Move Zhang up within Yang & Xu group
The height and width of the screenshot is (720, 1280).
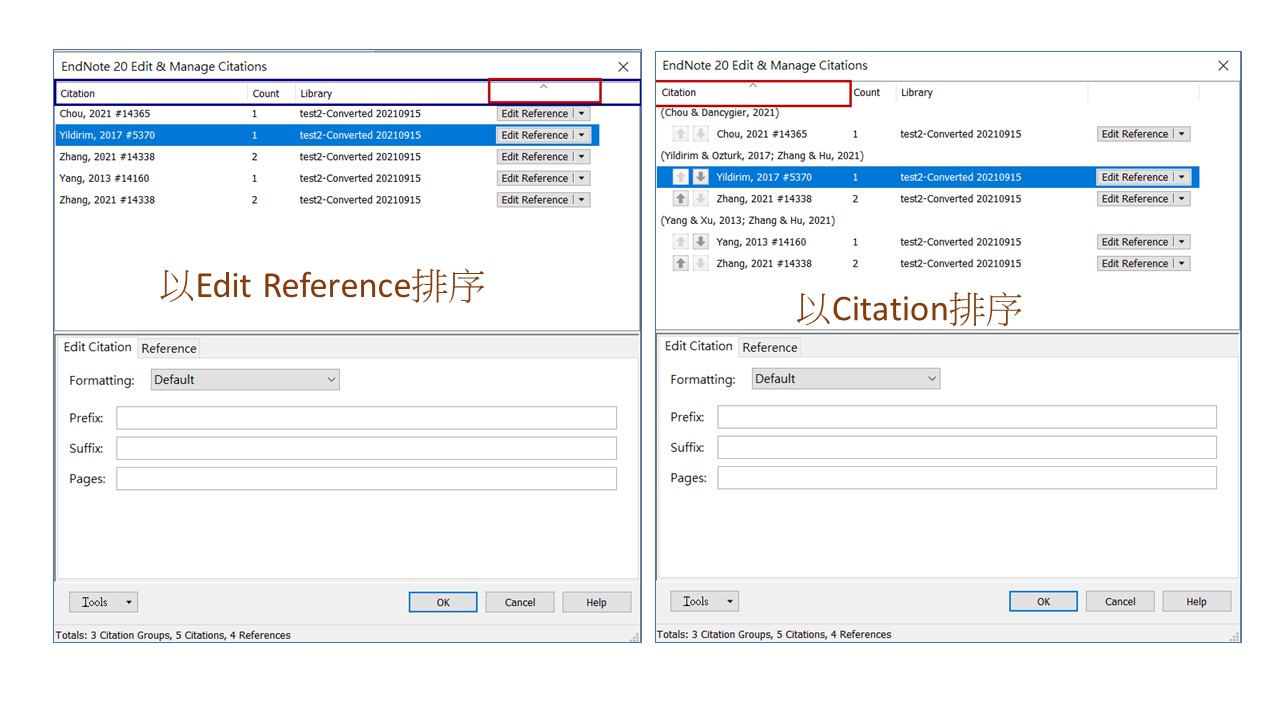(x=681, y=264)
